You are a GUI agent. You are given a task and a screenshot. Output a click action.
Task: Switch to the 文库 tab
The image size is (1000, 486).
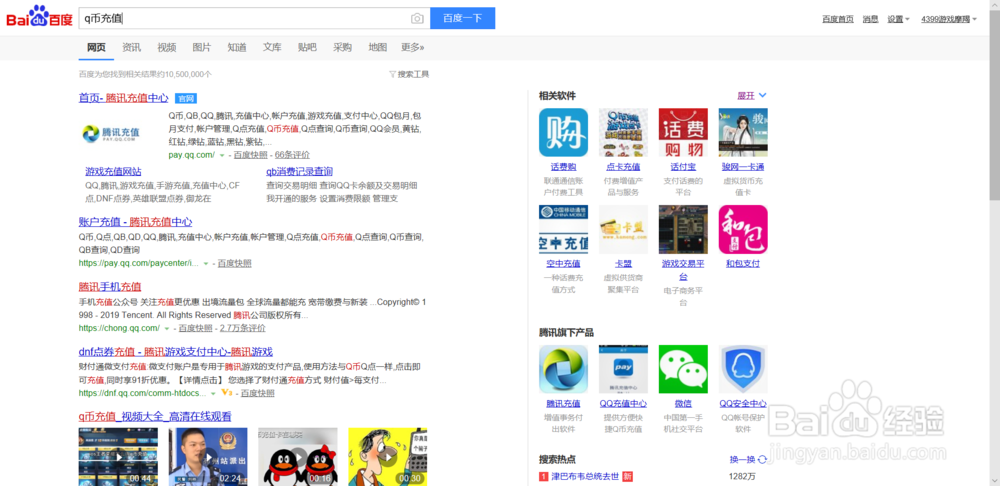click(272, 47)
